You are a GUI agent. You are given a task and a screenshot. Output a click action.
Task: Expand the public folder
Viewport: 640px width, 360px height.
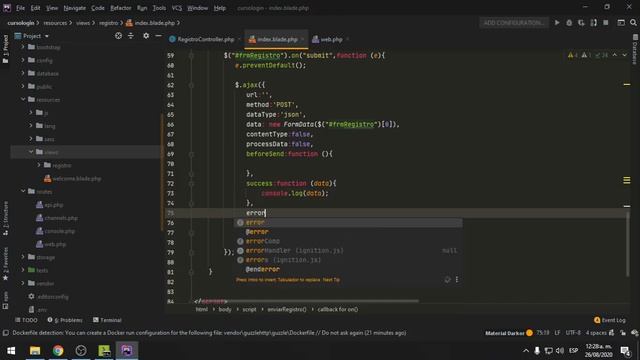23,86
